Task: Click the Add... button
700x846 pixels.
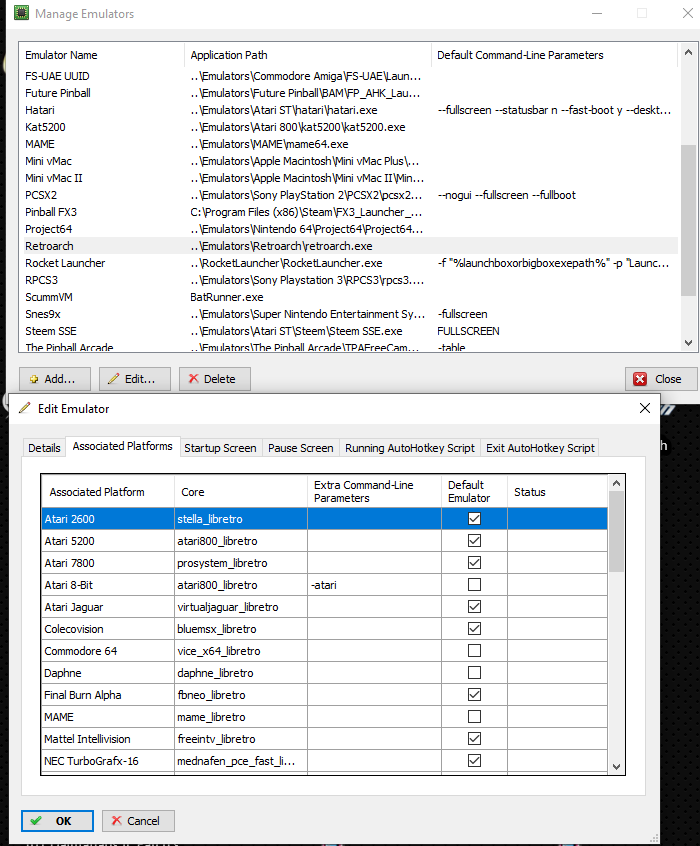Action: (x=55, y=379)
